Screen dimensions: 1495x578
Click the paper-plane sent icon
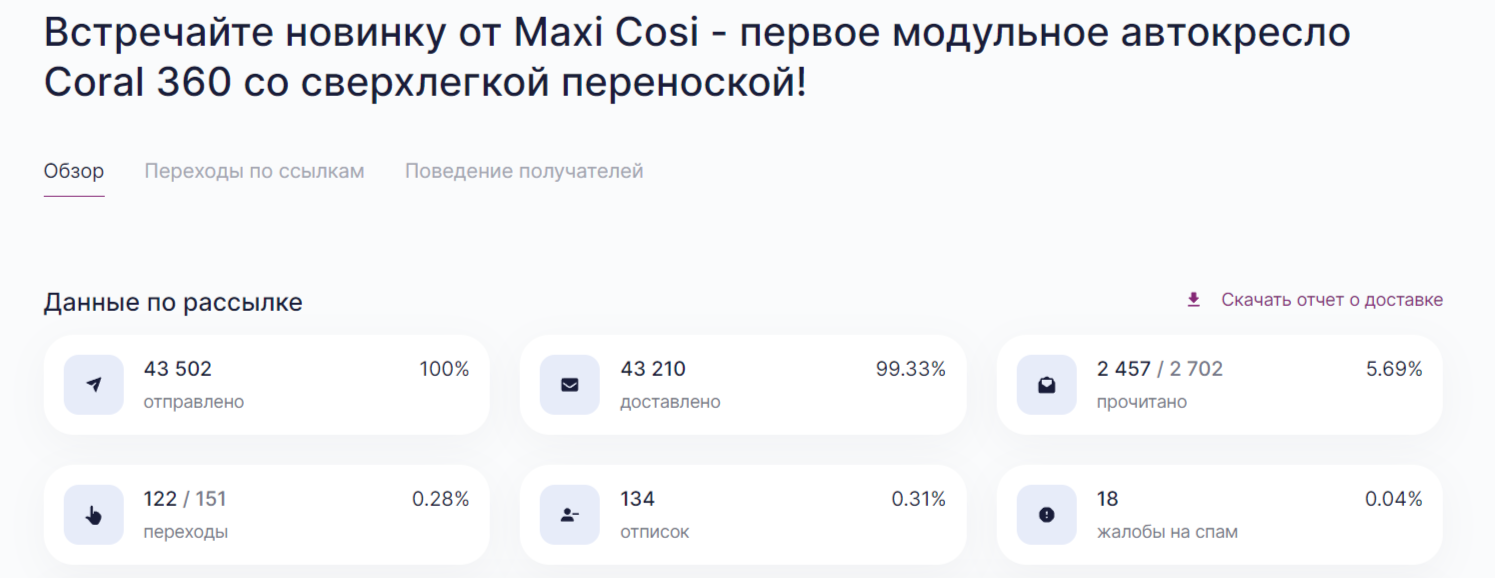coord(93,385)
